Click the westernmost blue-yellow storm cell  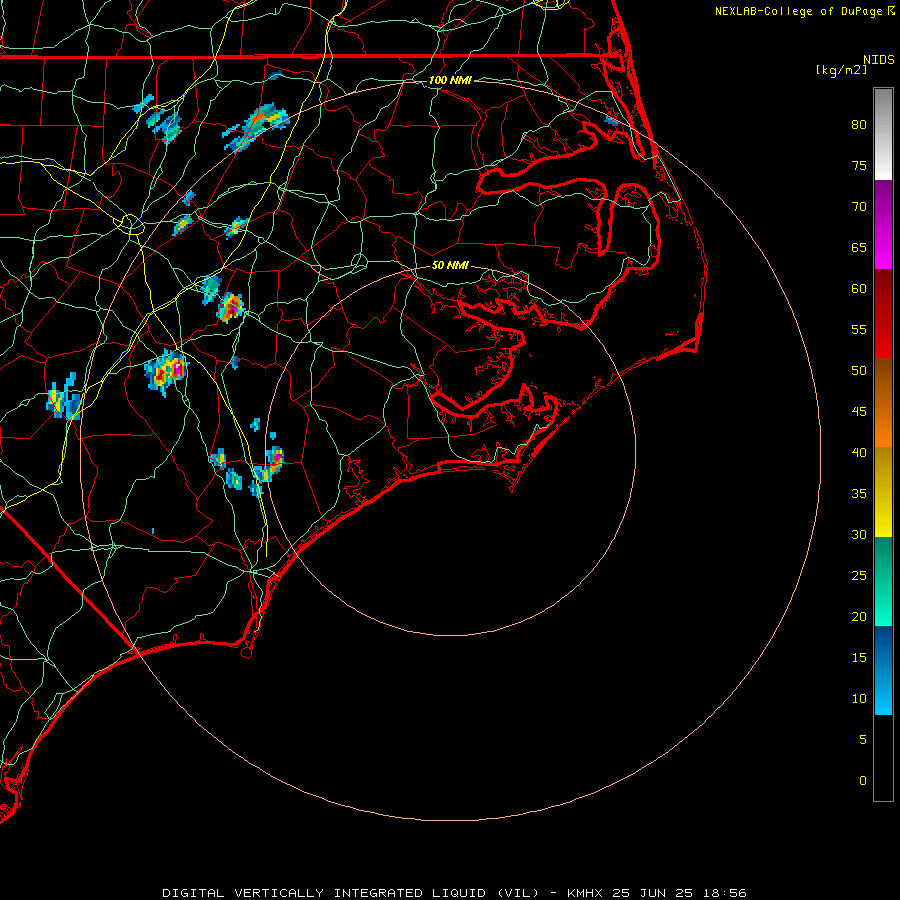[64, 397]
